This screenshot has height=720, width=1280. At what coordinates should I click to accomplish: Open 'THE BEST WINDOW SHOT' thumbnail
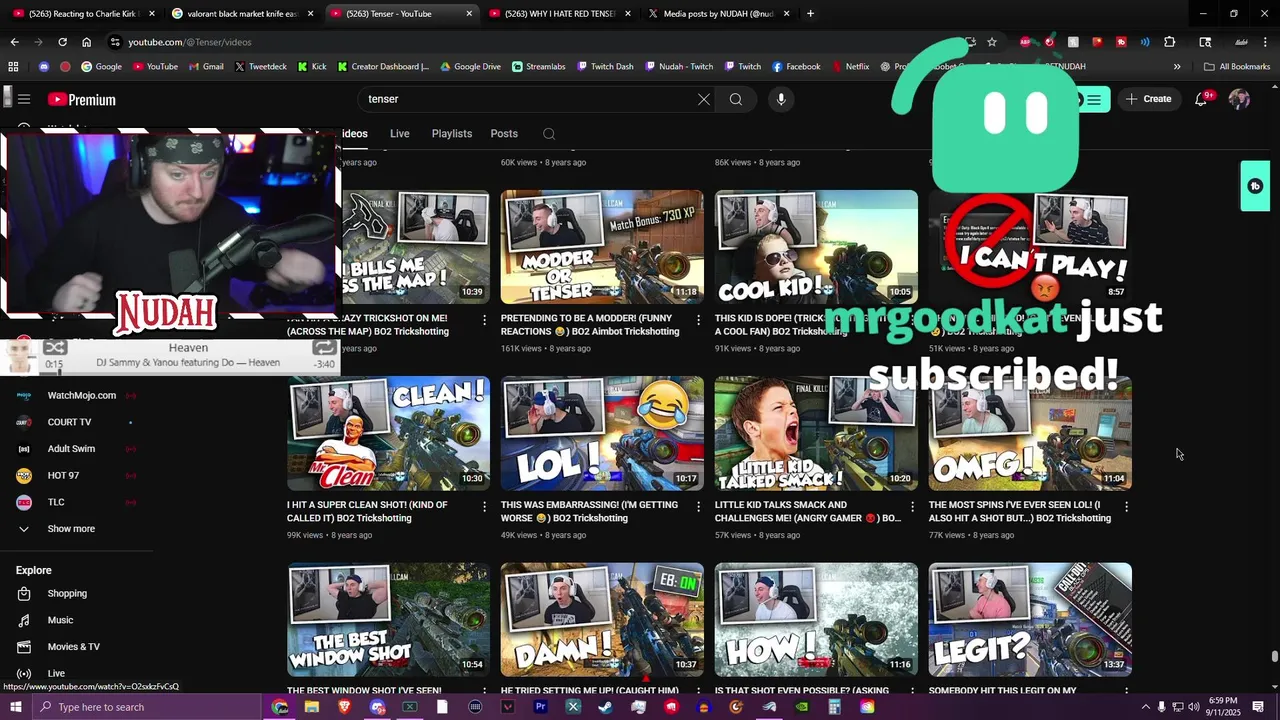[388, 620]
